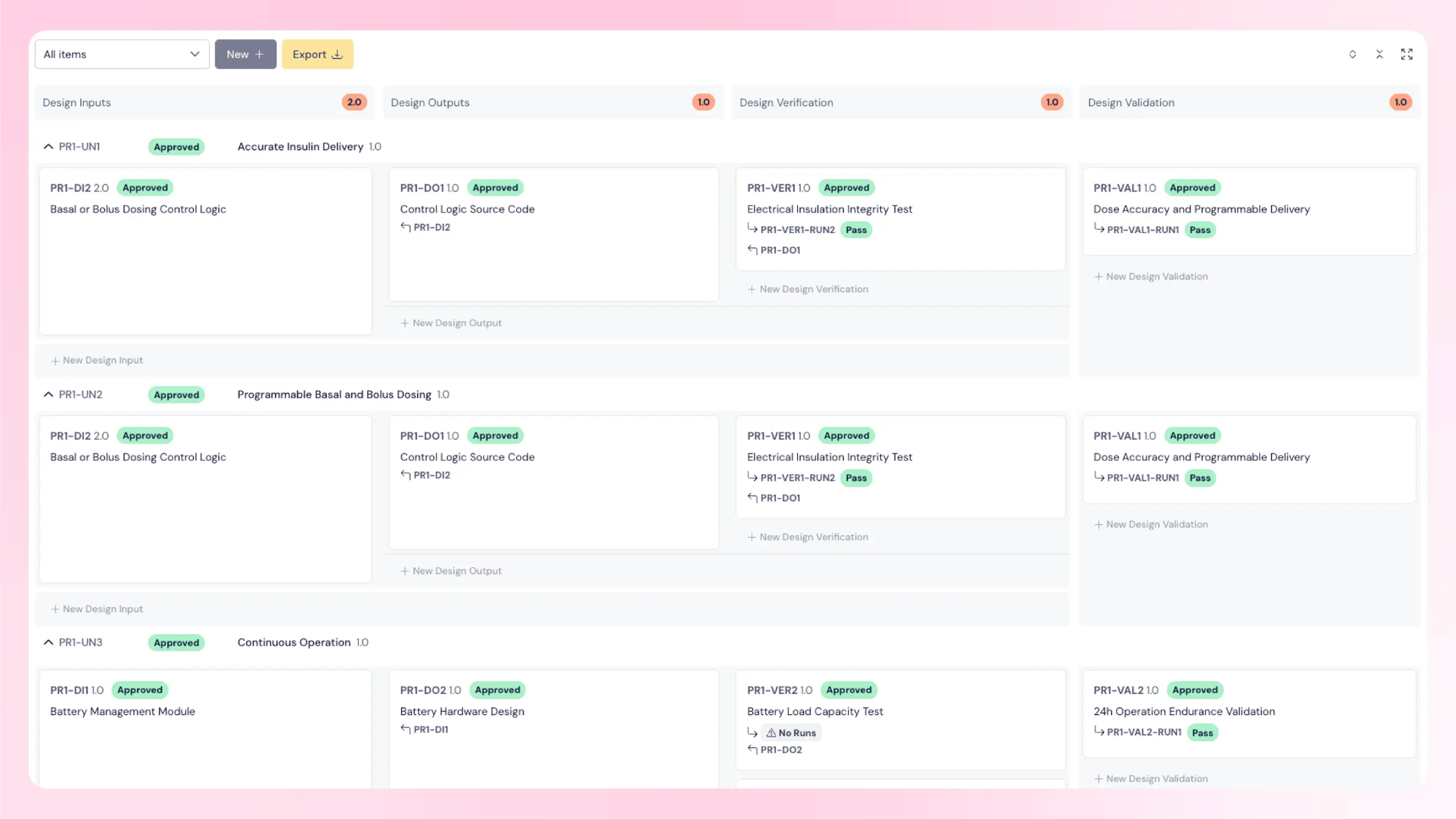1456x819 pixels.
Task: Collapse the PR1-UN1 Accurate Insulin Delivery section
Action: point(48,146)
